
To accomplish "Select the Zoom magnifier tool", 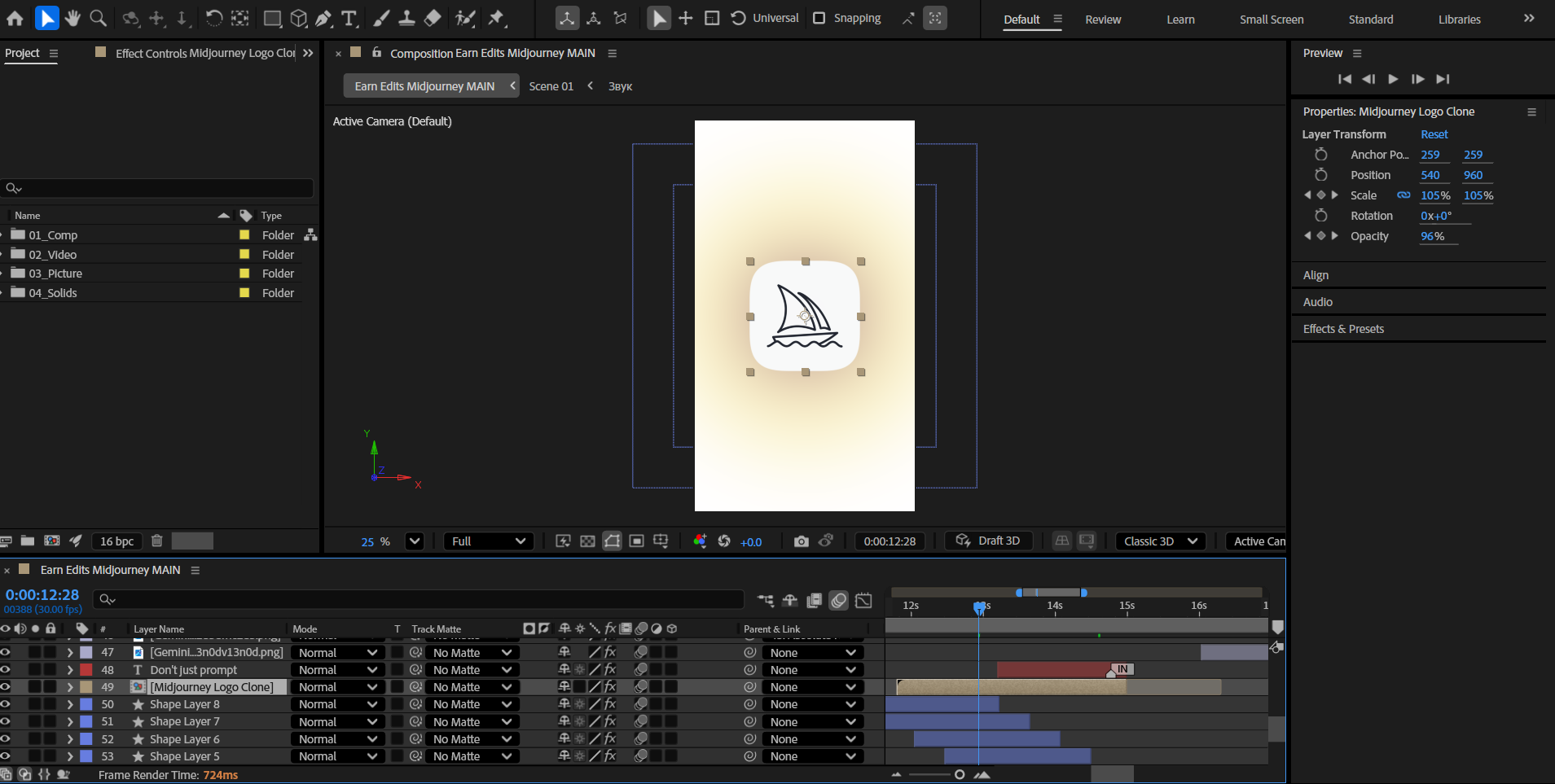I will [x=99, y=18].
